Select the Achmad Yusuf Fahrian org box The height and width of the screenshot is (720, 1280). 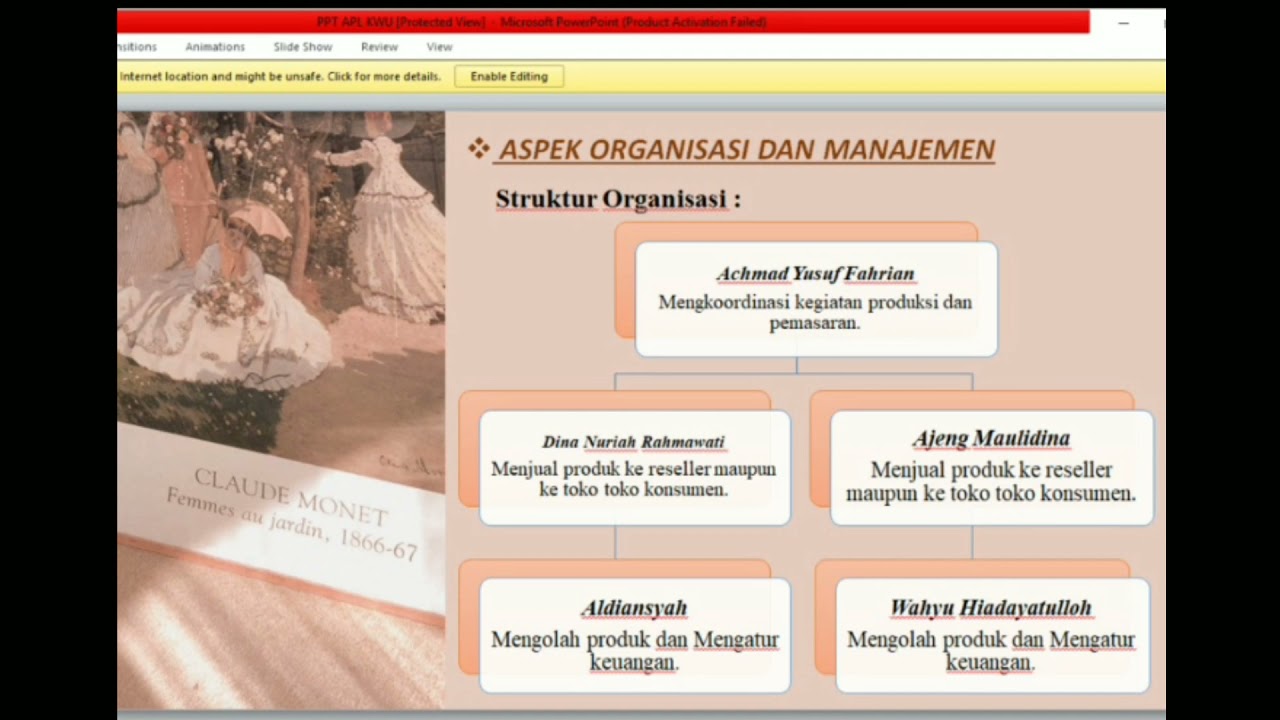pyautogui.click(x=816, y=299)
